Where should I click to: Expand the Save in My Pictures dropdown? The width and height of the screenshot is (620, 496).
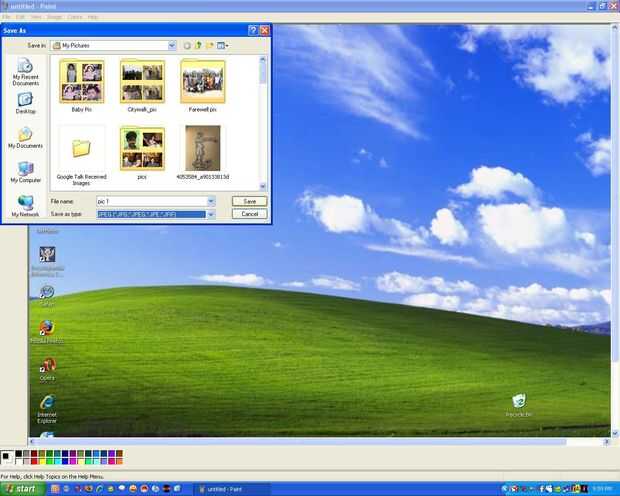pyautogui.click(x=172, y=45)
